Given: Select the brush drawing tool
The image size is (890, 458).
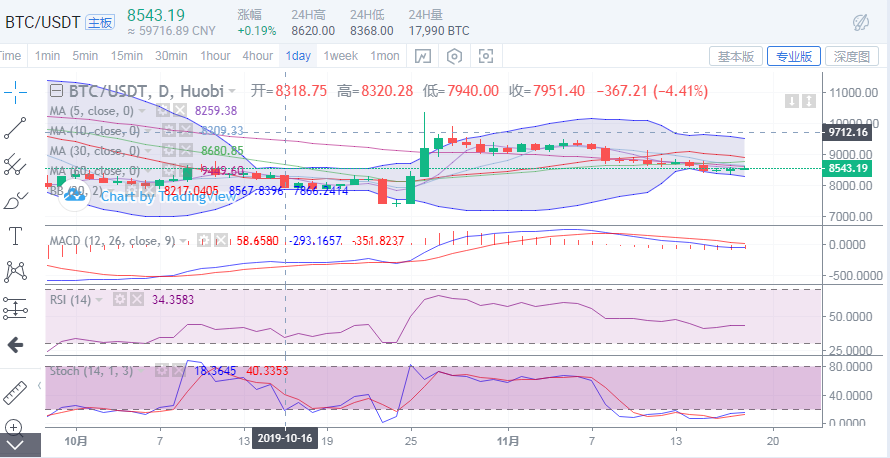Looking at the screenshot, I should tap(15, 200).
